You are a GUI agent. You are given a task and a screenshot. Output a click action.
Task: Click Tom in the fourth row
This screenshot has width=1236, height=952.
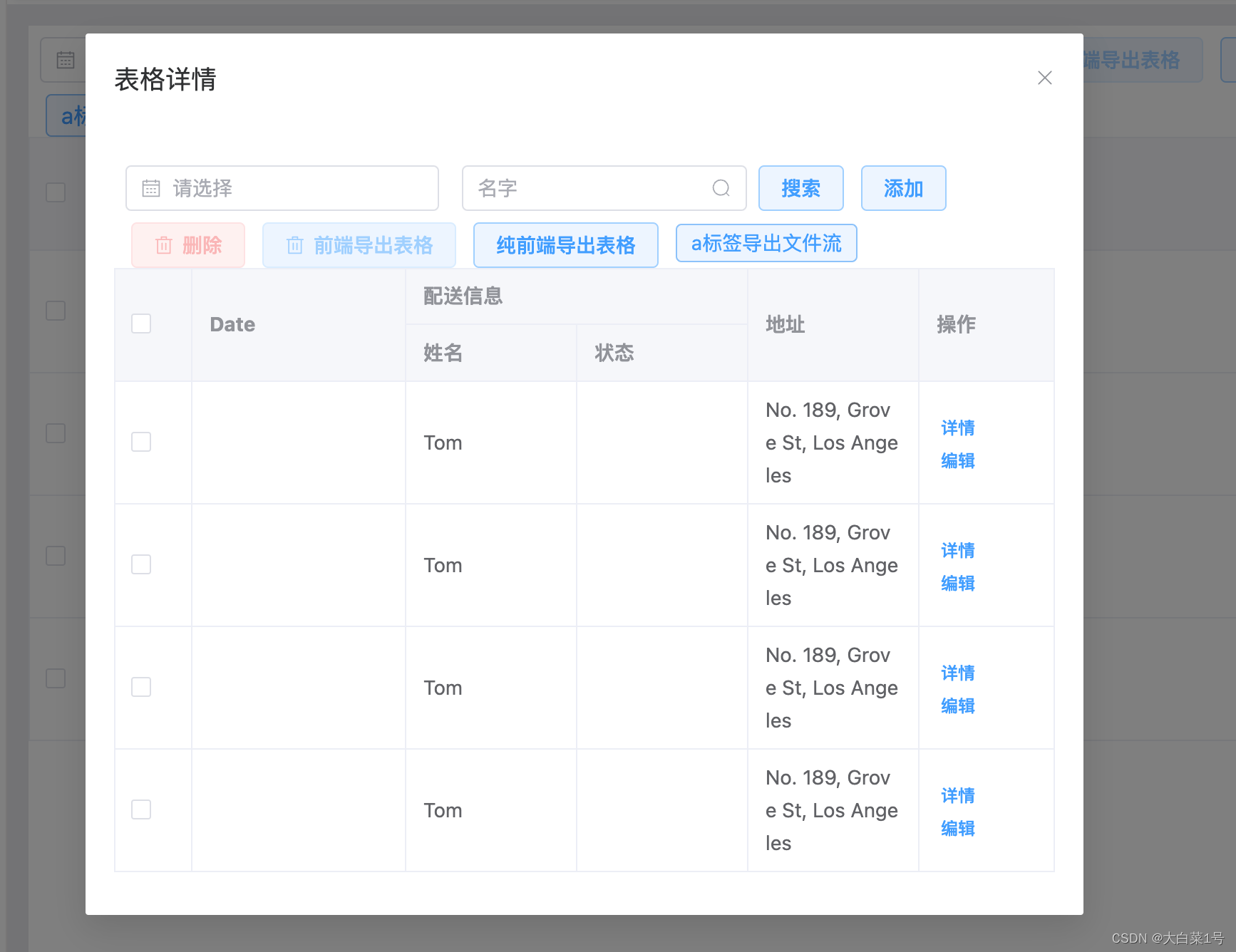443,810
